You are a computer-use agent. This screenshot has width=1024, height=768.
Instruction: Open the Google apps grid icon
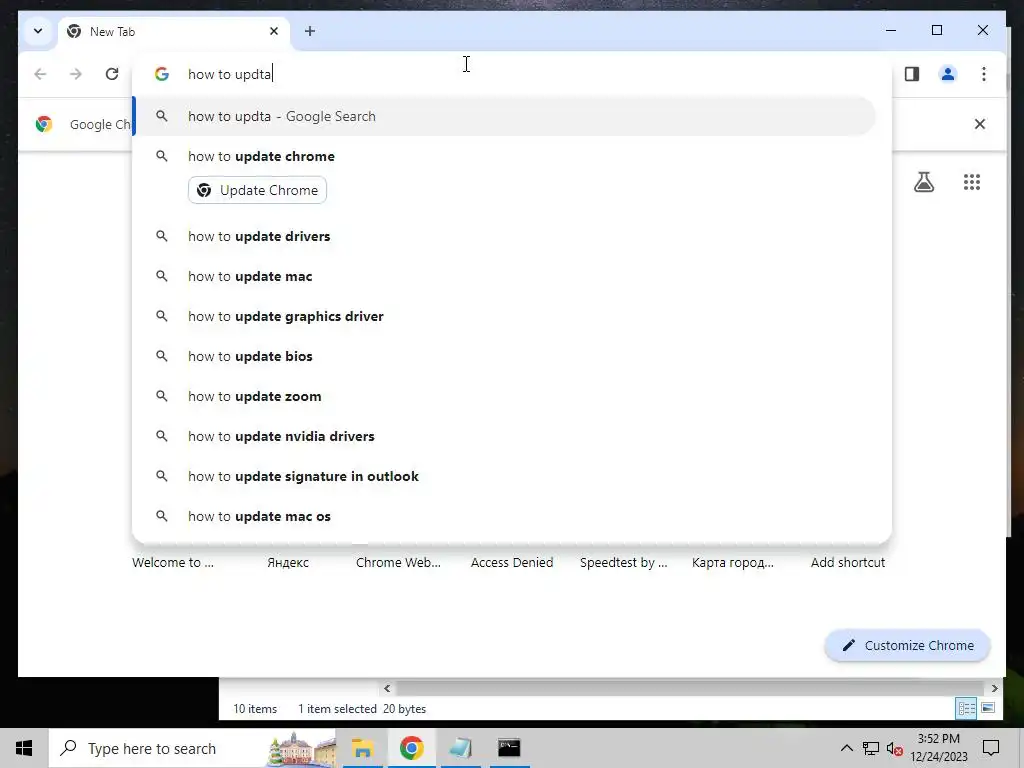tap(972, 182)
